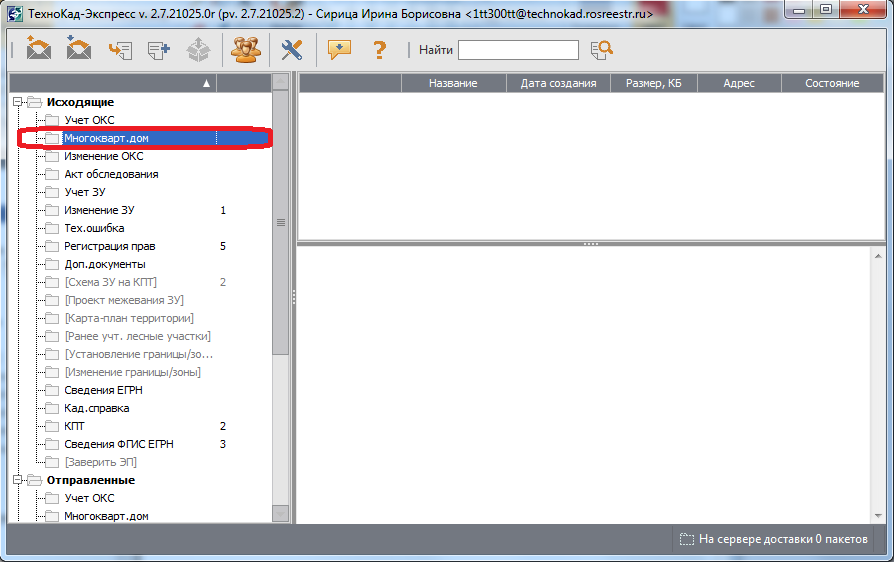Image resolution: width=894 pixels, height=562 pixels.
Task: Click the message bubble download icon
Action: click(339, 49)
